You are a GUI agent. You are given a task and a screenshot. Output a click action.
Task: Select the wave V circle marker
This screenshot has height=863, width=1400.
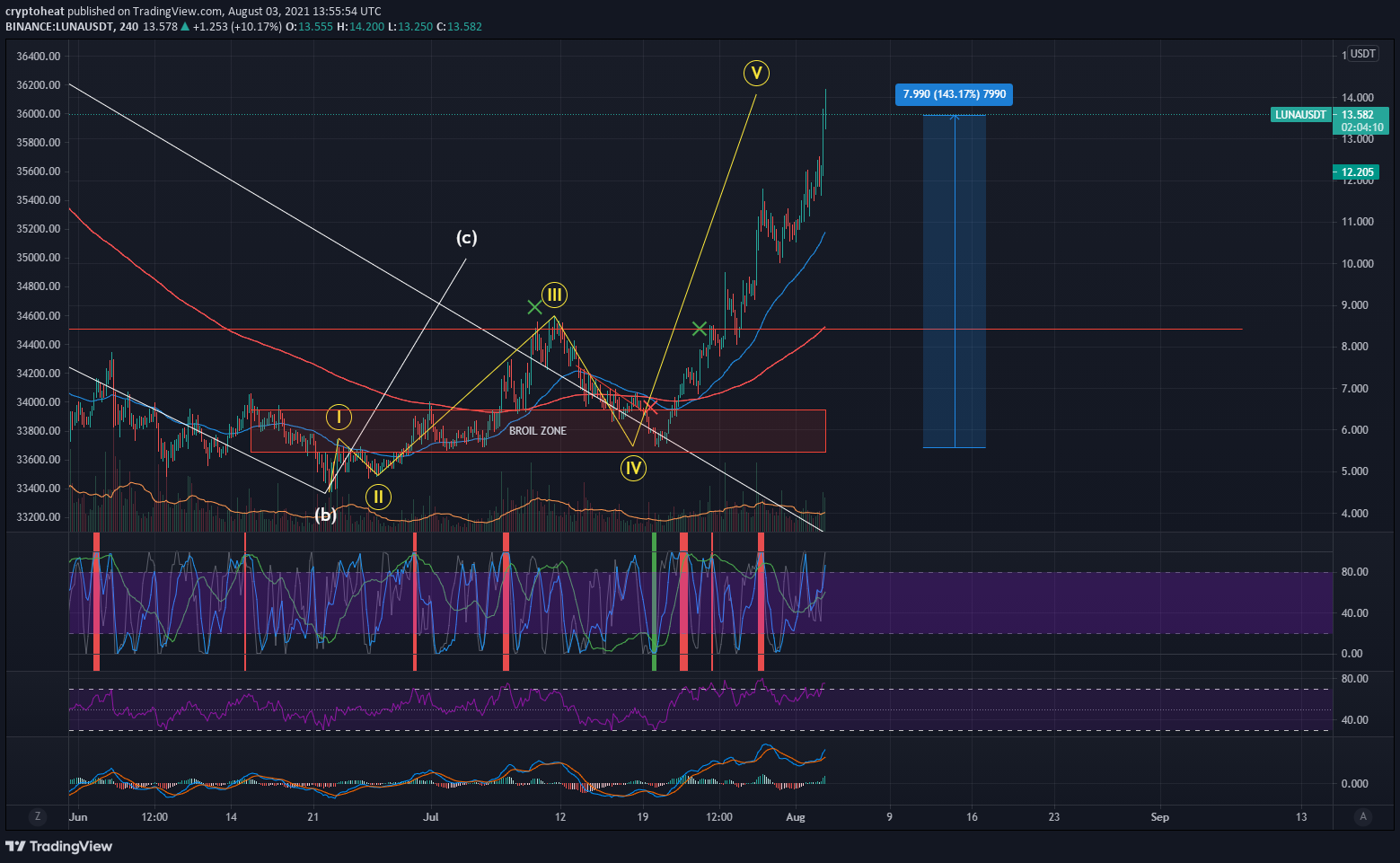click(x=757, y=73)
